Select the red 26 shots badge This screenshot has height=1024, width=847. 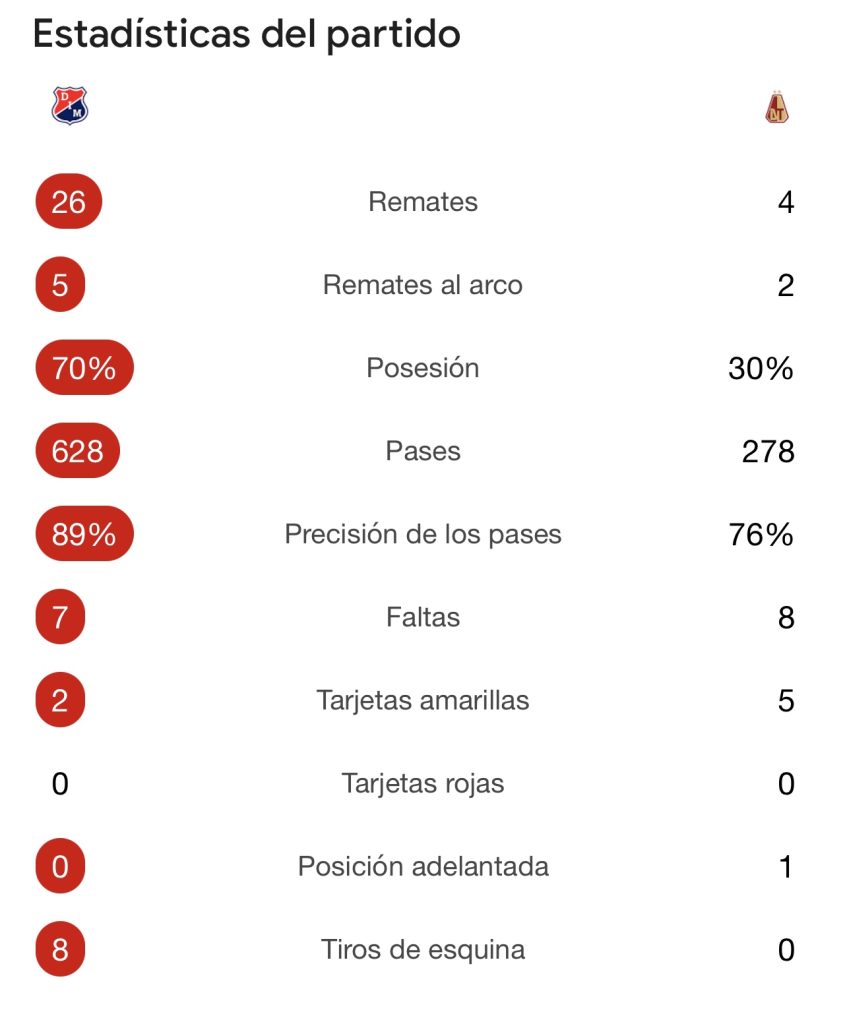coord(69,201)
